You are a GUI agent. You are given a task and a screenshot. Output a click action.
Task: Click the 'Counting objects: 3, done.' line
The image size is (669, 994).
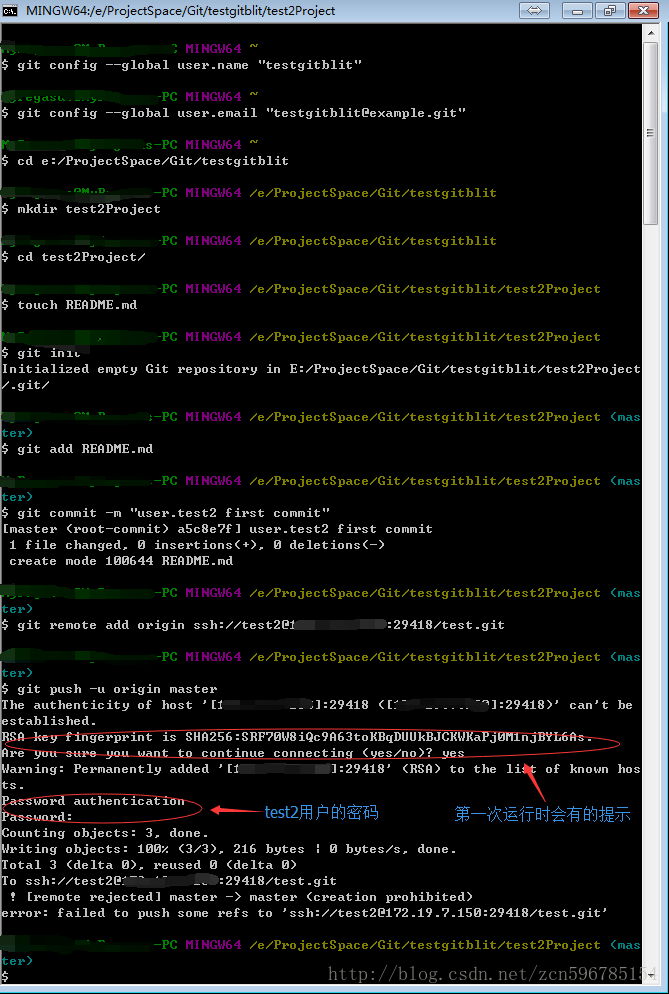click(105, 833)
